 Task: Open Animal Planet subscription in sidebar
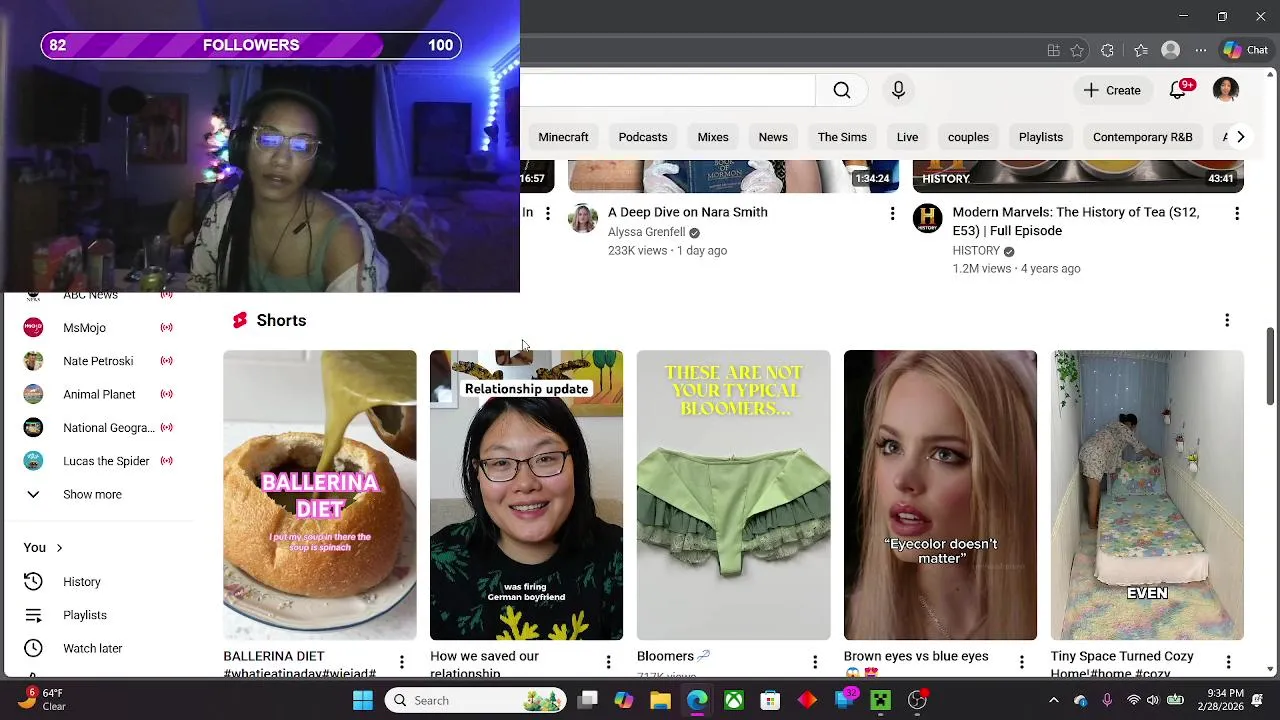98,394
